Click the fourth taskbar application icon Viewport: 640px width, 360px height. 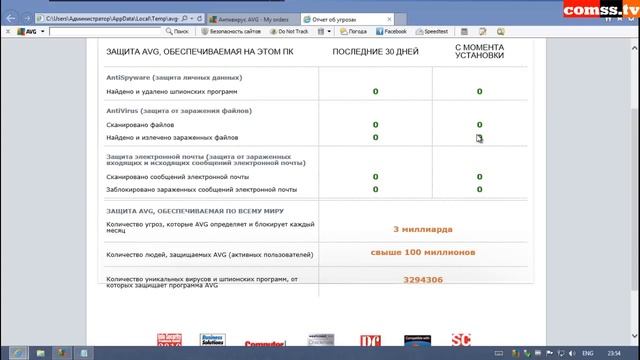pos(84,353)
